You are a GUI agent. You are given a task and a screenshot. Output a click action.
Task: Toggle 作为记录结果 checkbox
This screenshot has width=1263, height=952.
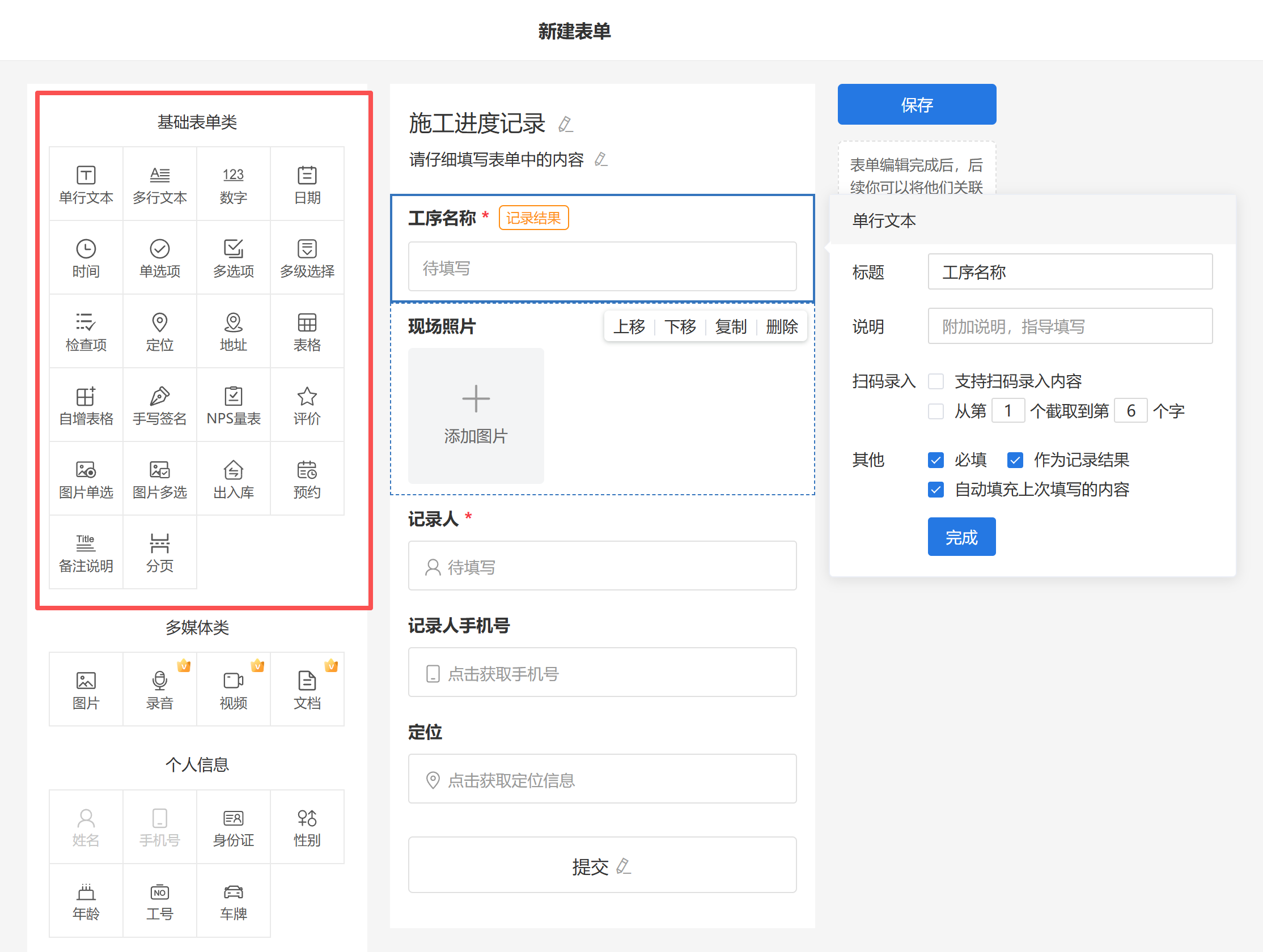1015,460
